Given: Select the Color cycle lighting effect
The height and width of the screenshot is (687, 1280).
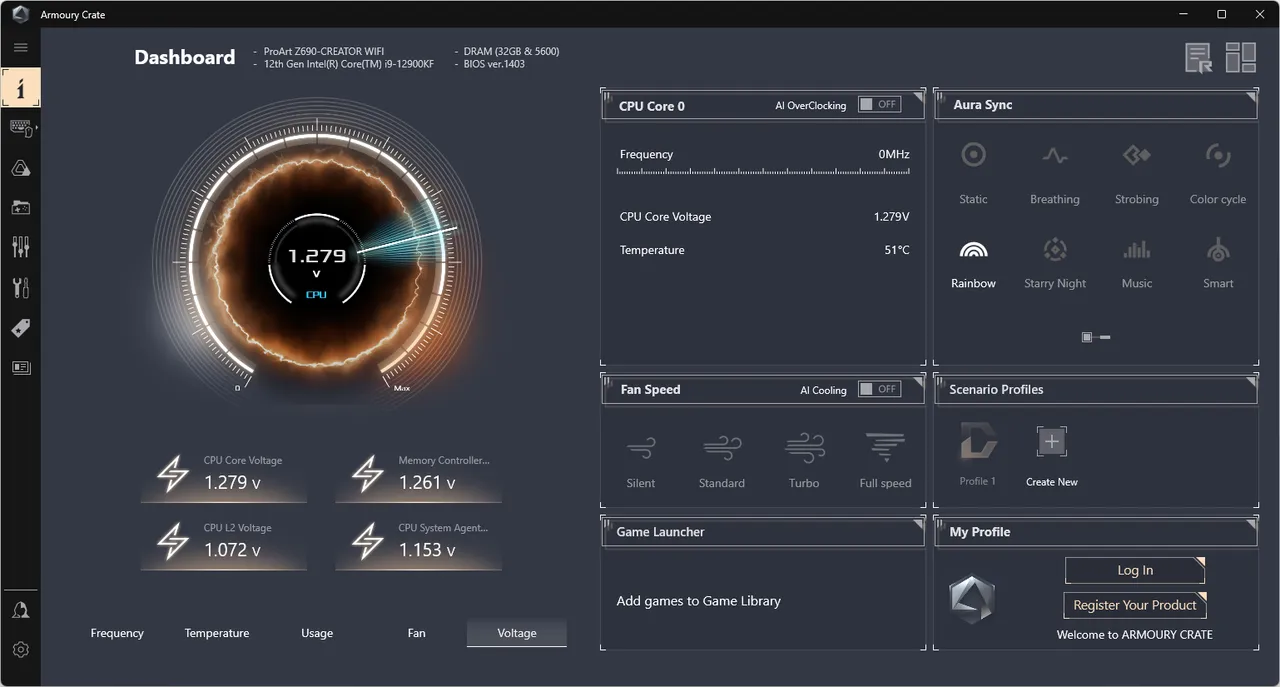Looking at the screenshot, I should coord(1218,172).
